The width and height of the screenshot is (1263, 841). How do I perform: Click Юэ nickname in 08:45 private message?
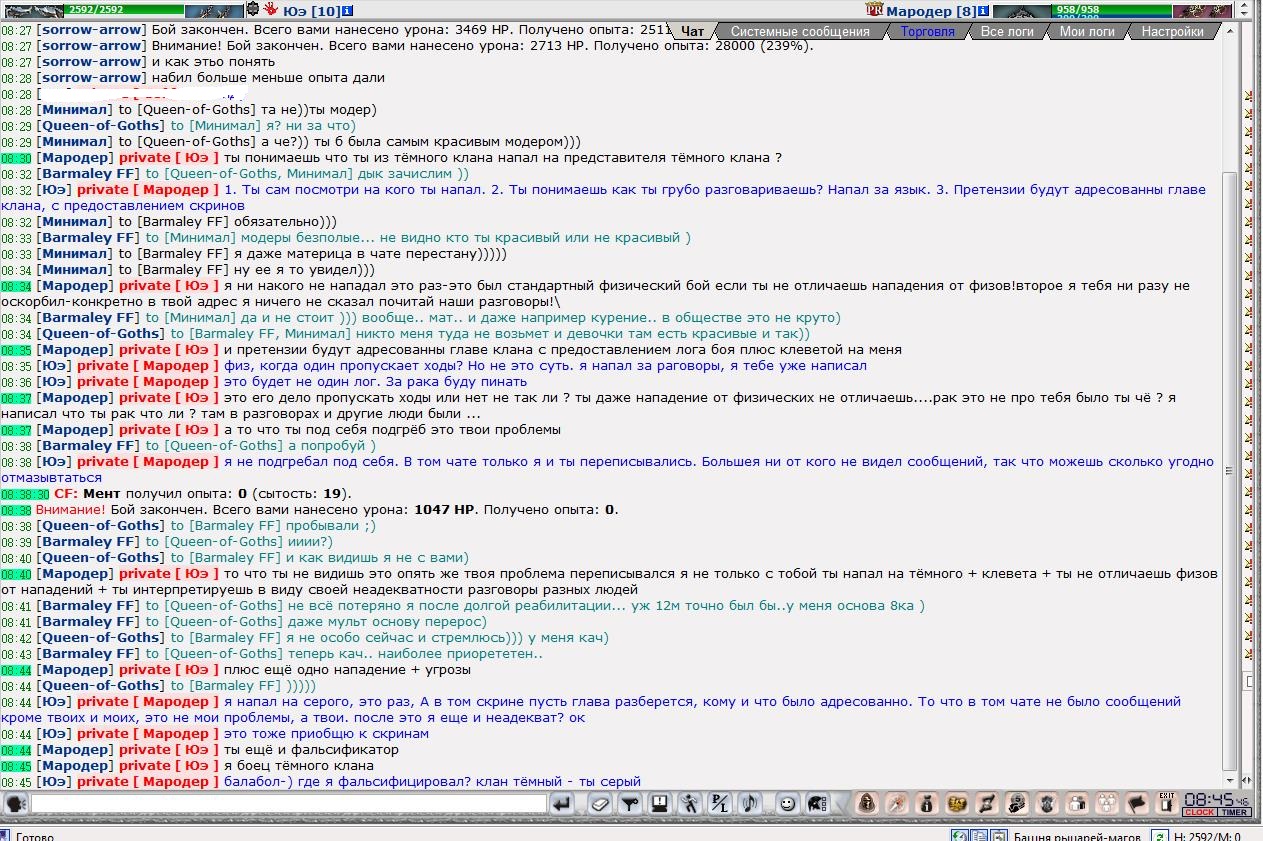click(x=54, y=782)
